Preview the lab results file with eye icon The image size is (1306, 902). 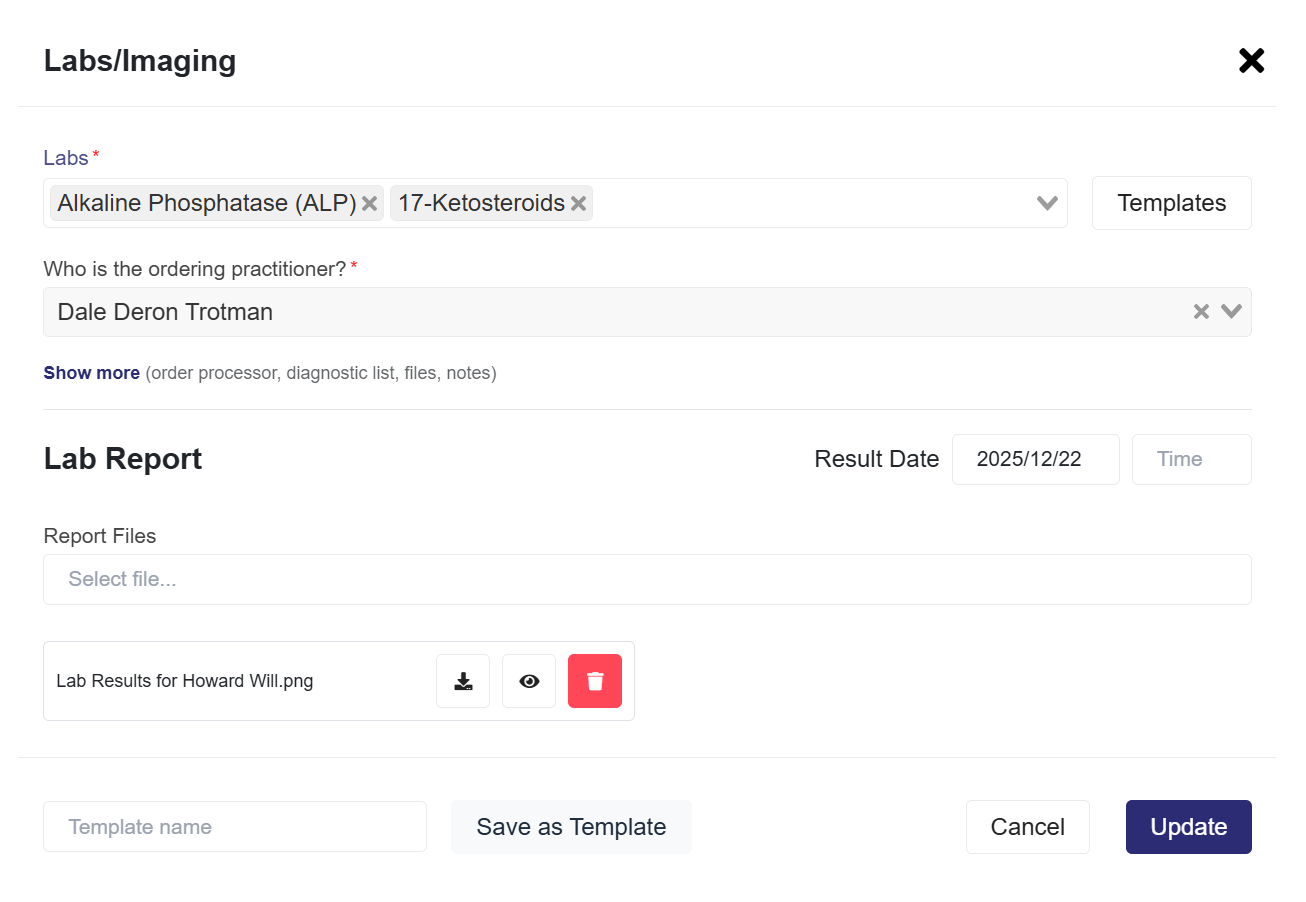(x=529, y=681)
